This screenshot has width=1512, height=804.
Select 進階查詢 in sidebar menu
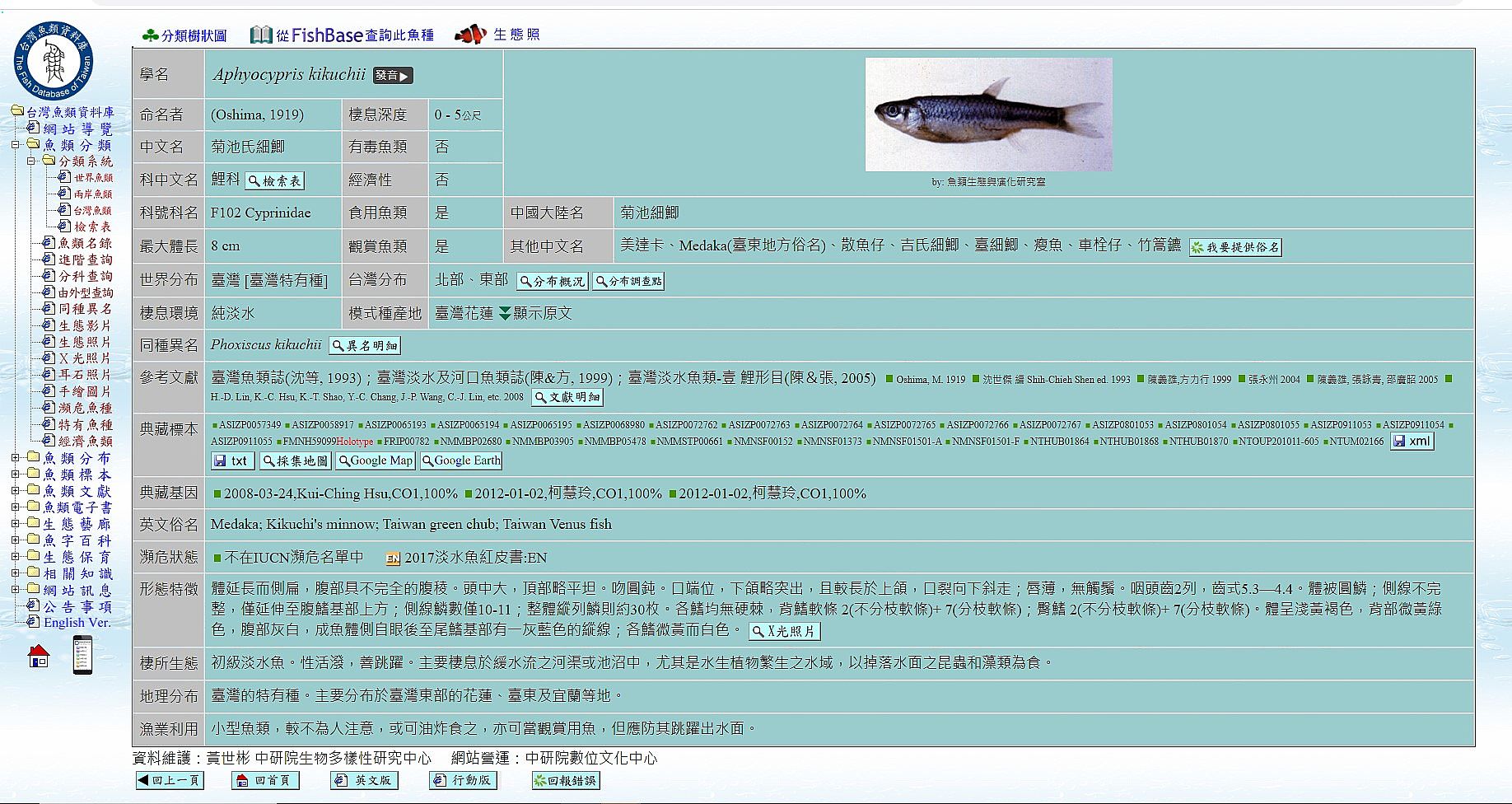(84, 259)
